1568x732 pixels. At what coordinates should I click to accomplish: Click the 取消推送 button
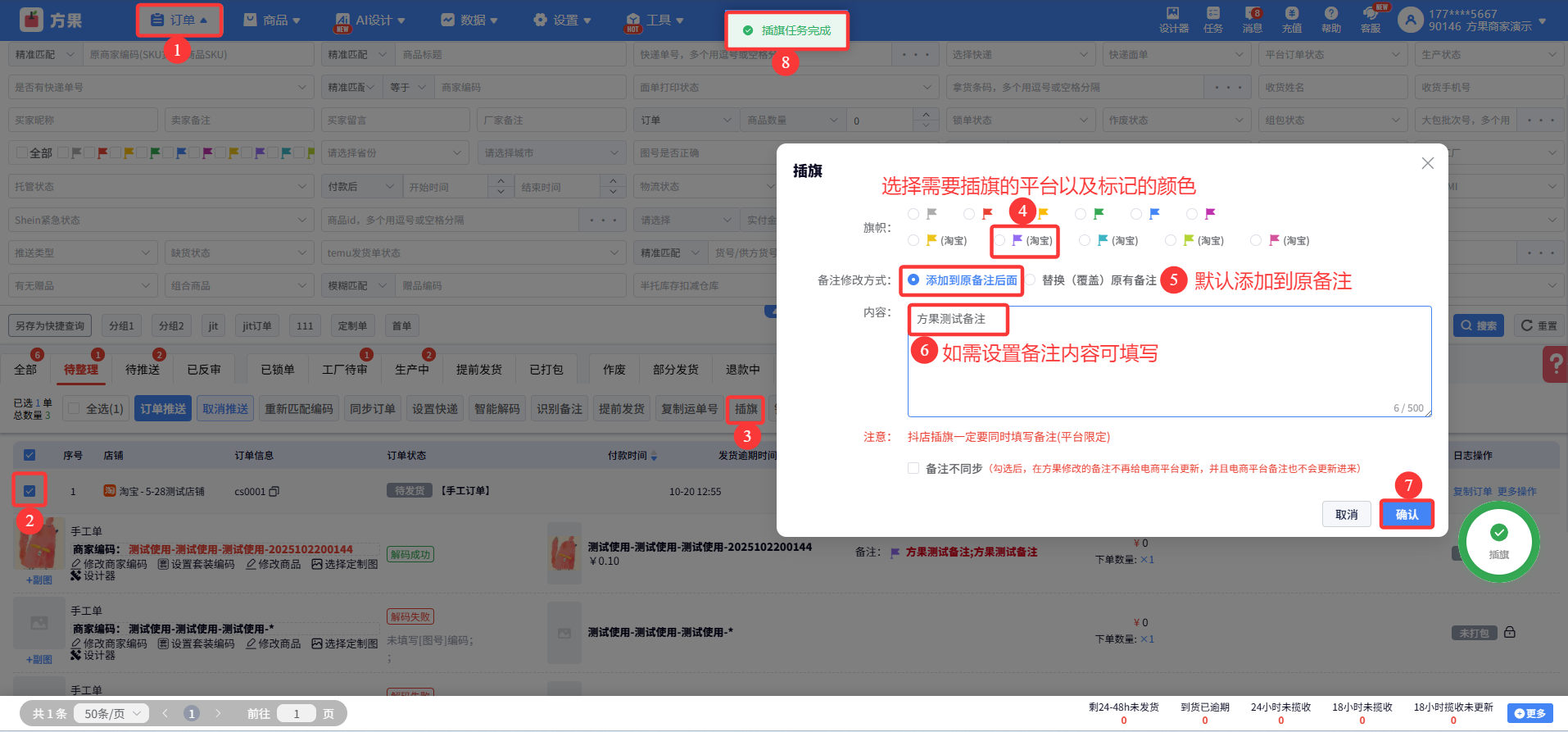225,408
